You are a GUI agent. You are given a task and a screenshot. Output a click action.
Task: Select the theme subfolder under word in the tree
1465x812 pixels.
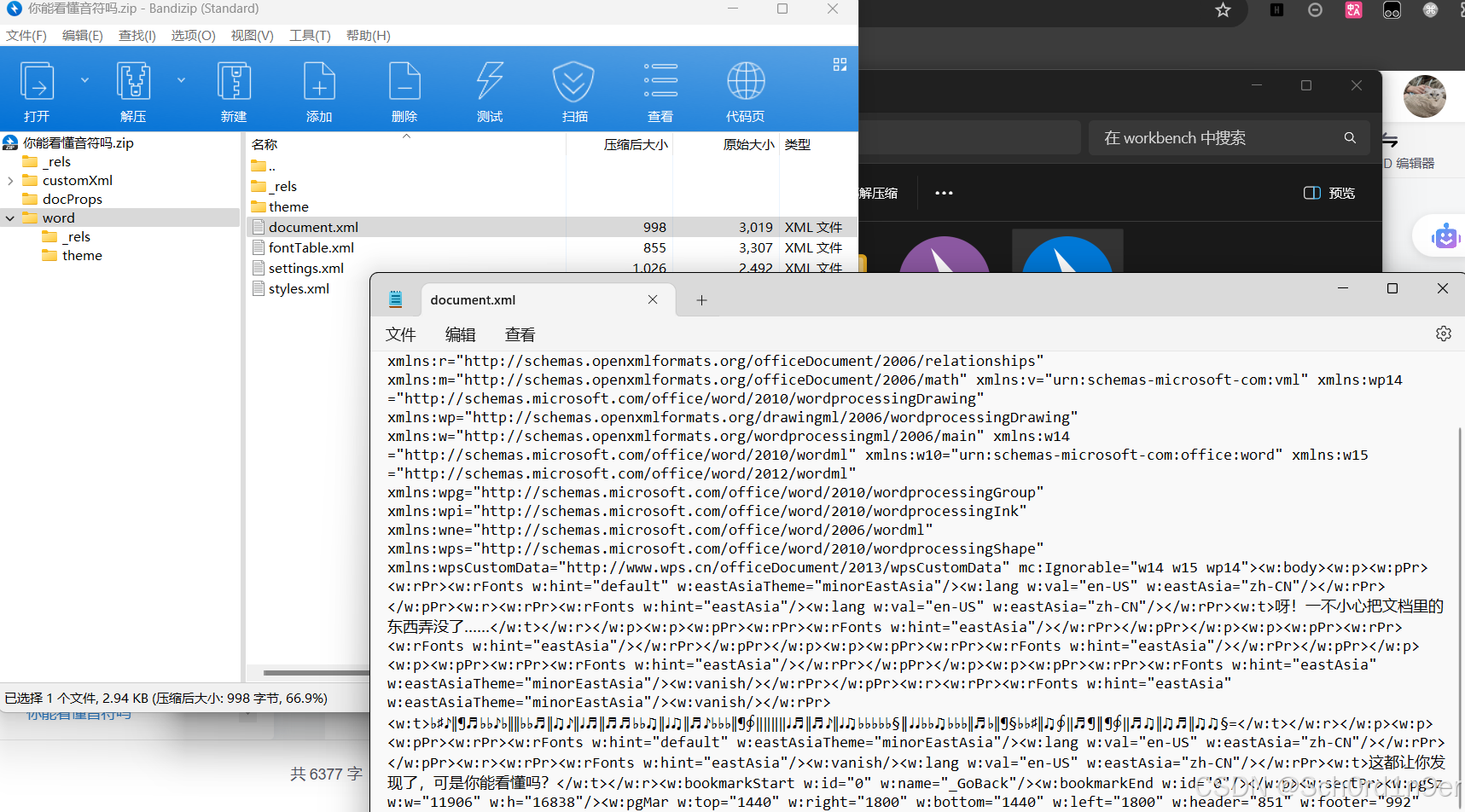(x=81, y=255)
